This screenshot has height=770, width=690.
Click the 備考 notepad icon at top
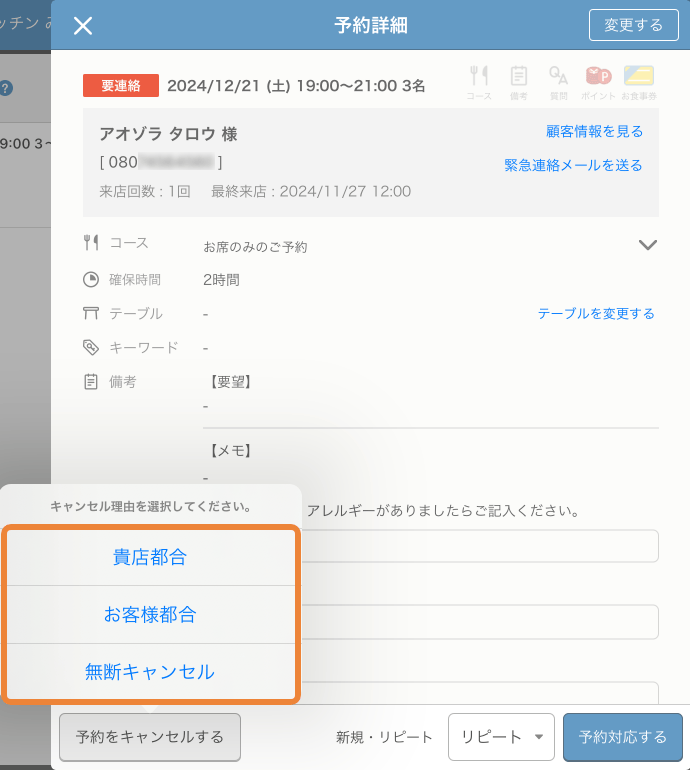[518, 77]
